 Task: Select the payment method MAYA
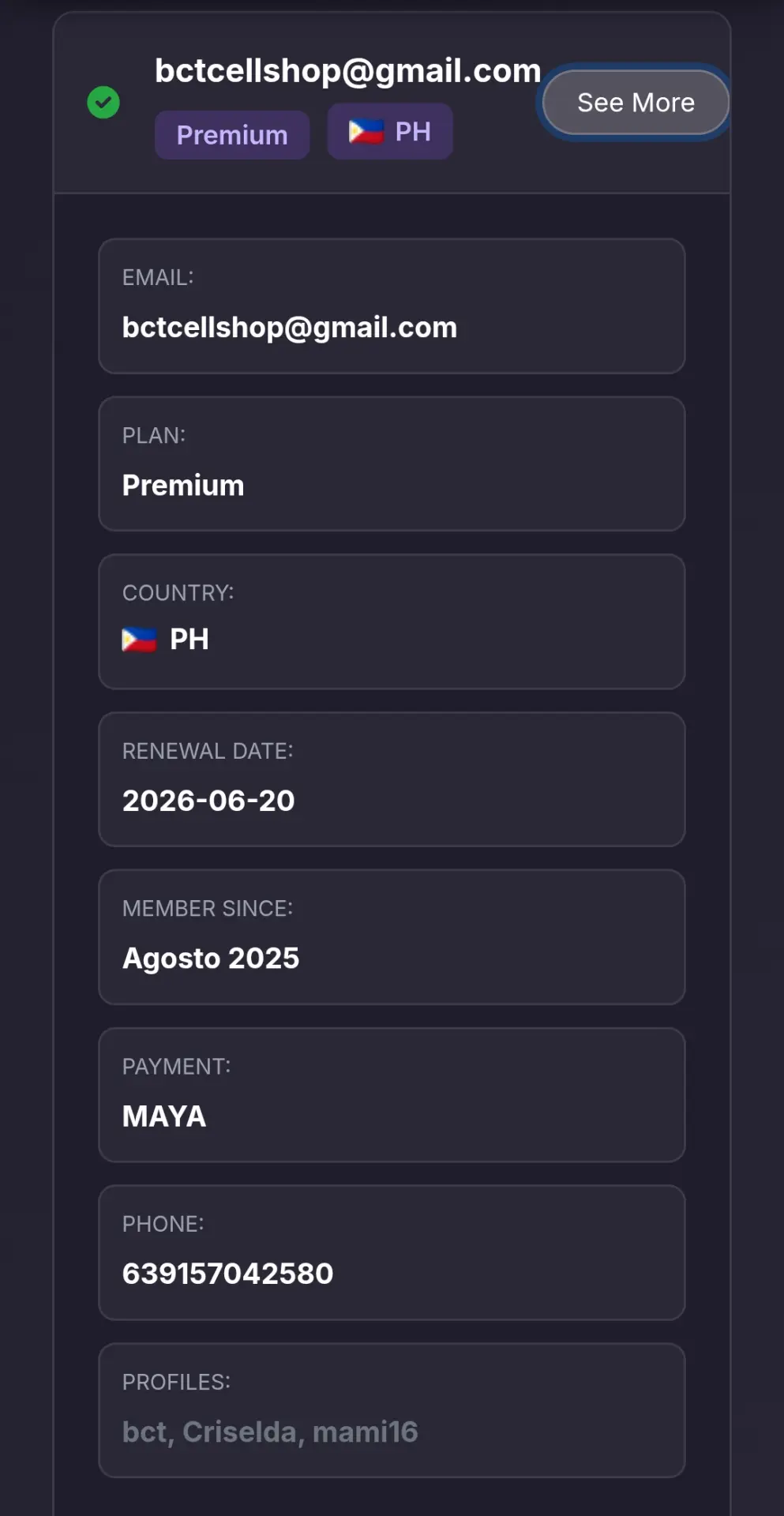tap(164, 1116)
